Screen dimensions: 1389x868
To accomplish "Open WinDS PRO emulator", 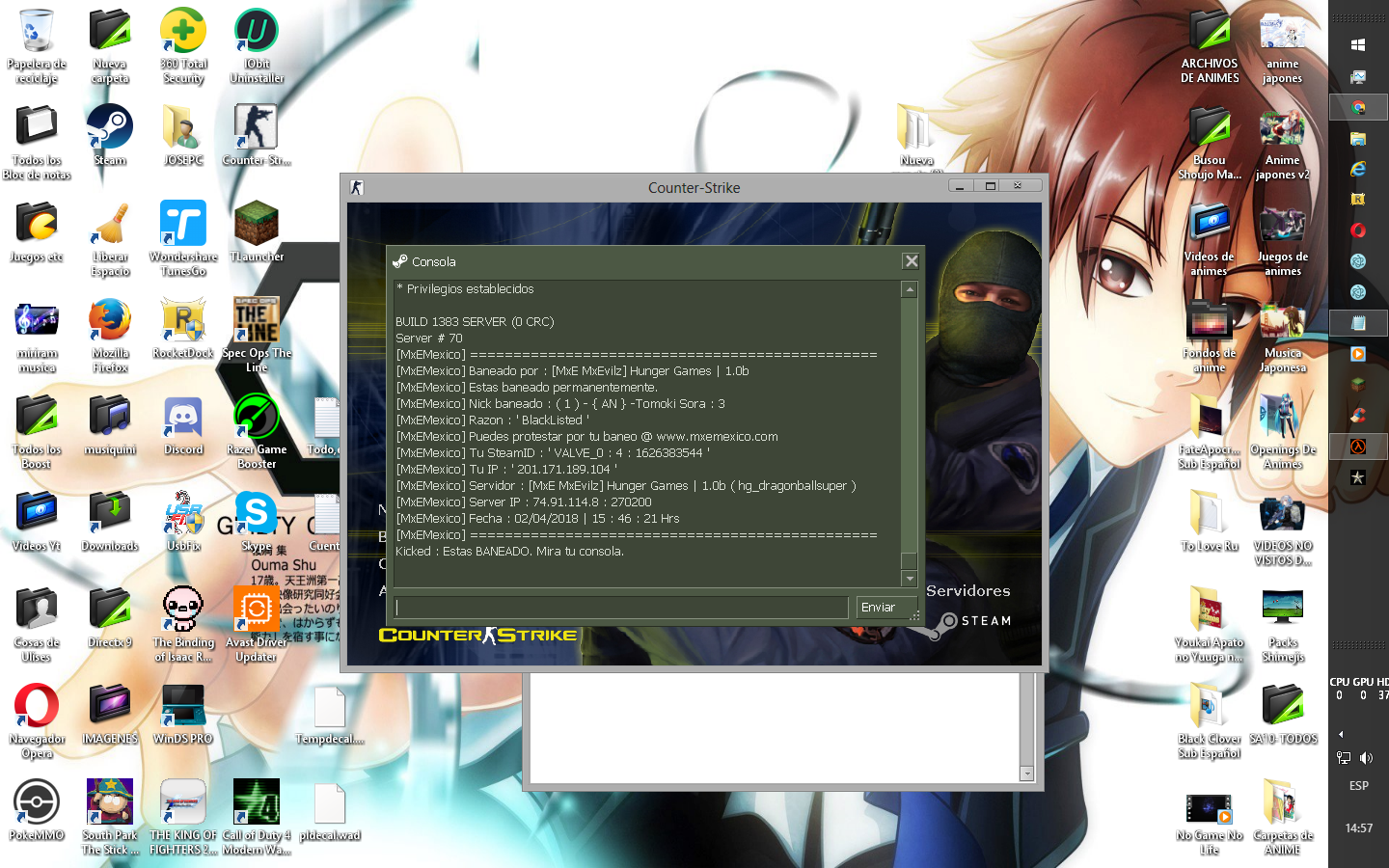I will (183, 714).
